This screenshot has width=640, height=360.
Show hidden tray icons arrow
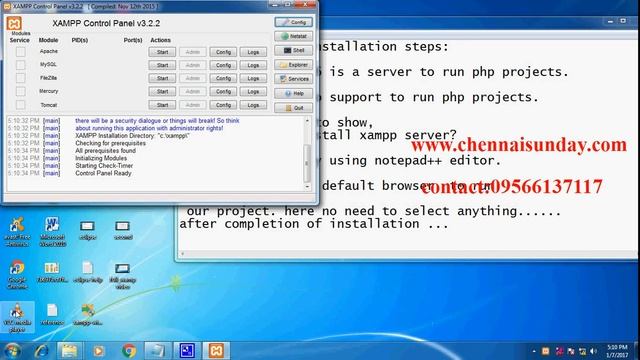click(x=534, y=351)
